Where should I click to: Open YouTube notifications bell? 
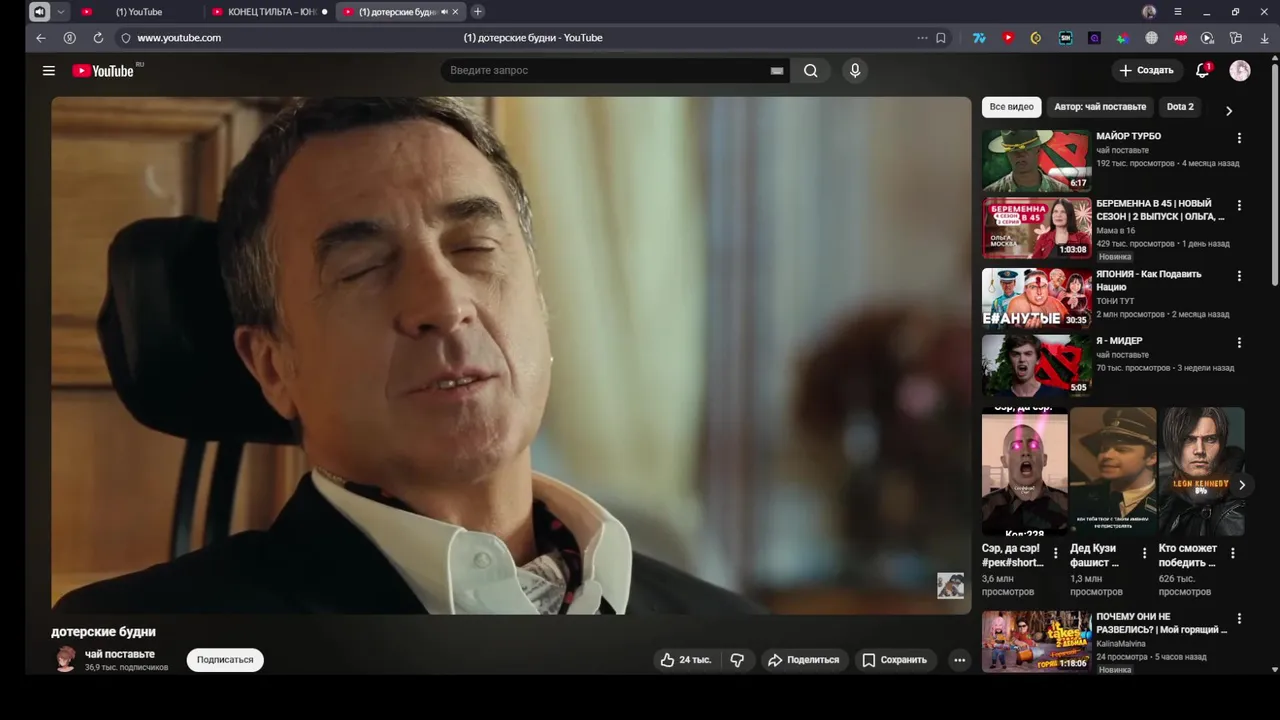coord(1203,70)
